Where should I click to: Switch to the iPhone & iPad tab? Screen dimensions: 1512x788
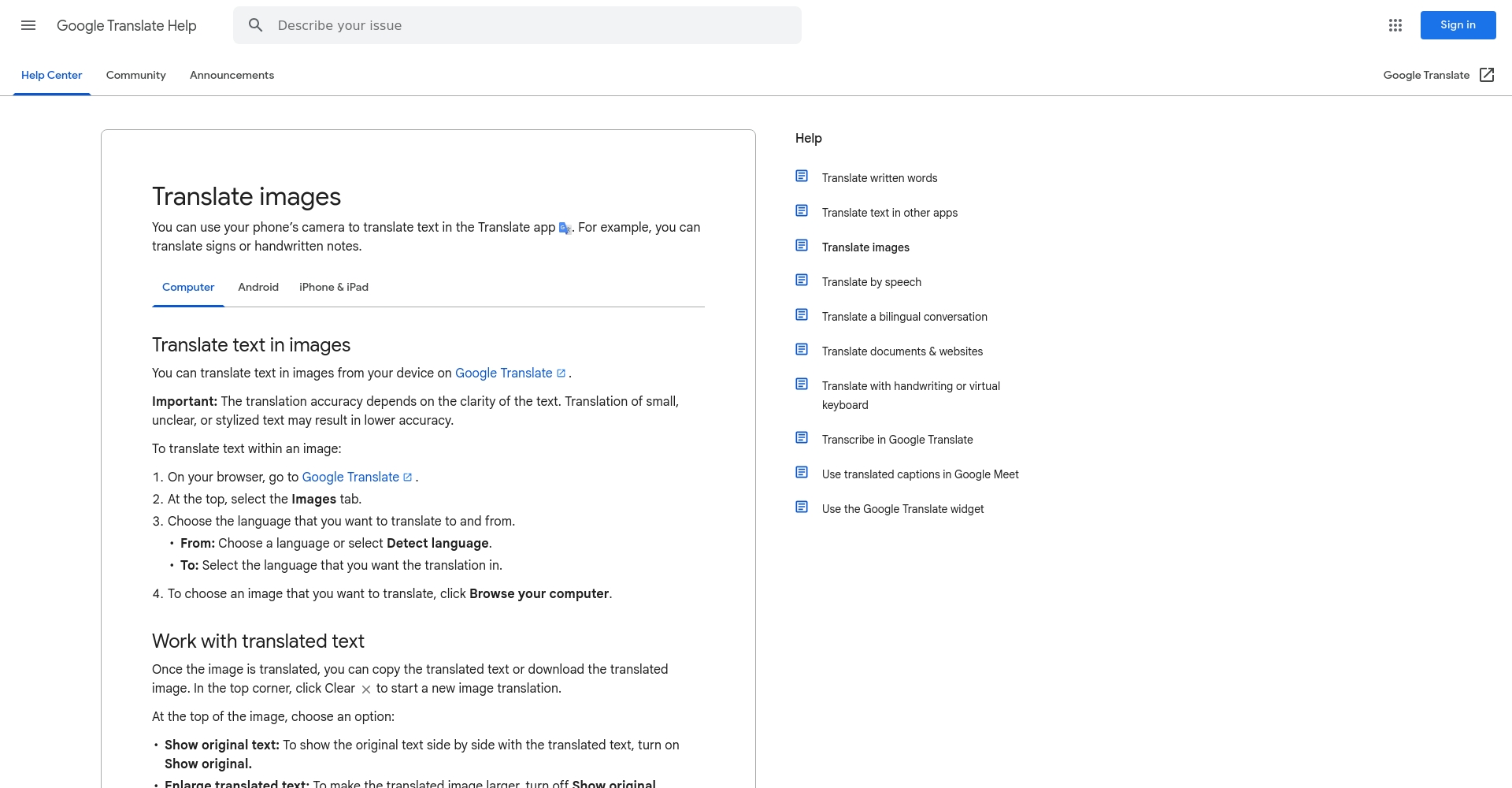point(334,288)
